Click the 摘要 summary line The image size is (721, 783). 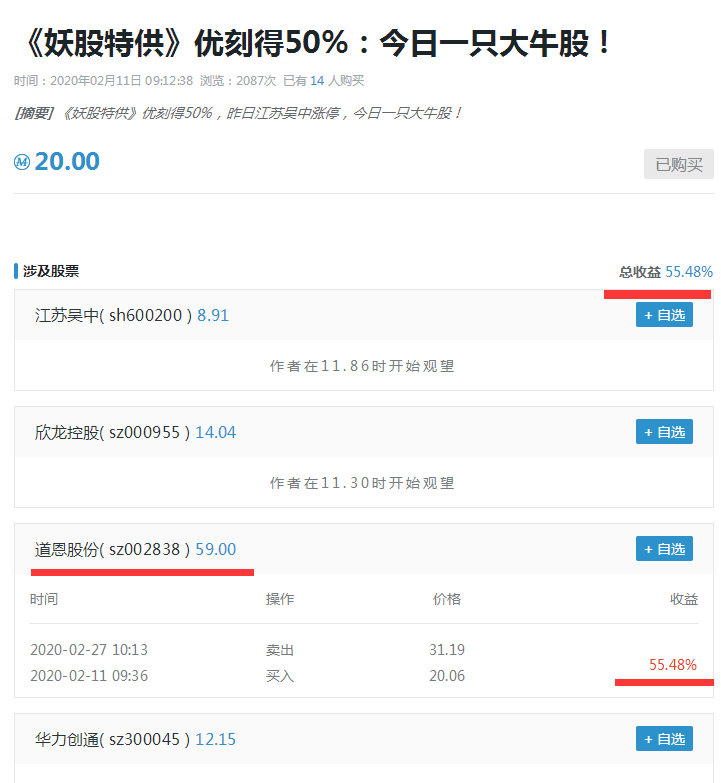238,113
